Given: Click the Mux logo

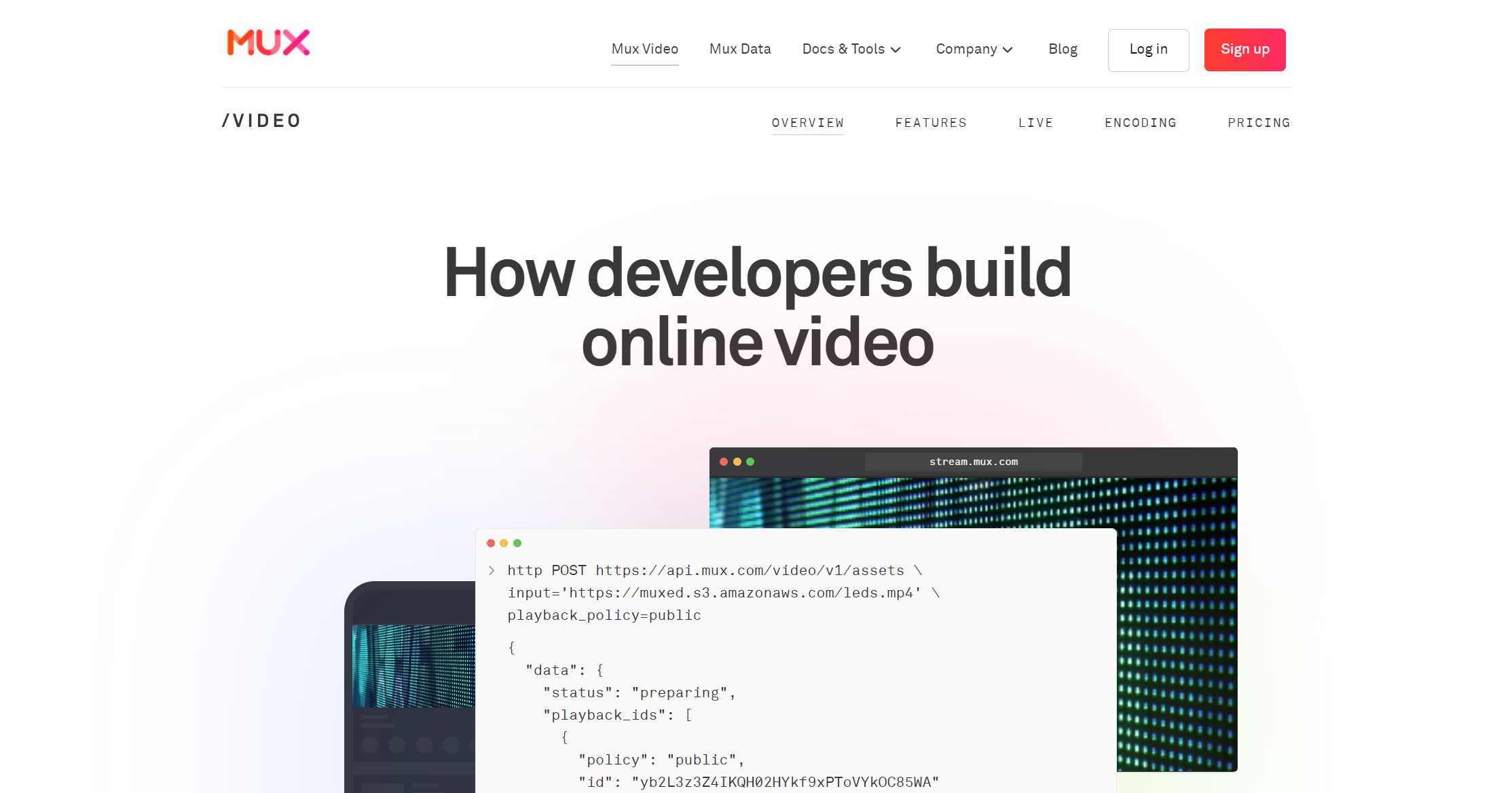Looking at the screenshot, I should point(268,43).
